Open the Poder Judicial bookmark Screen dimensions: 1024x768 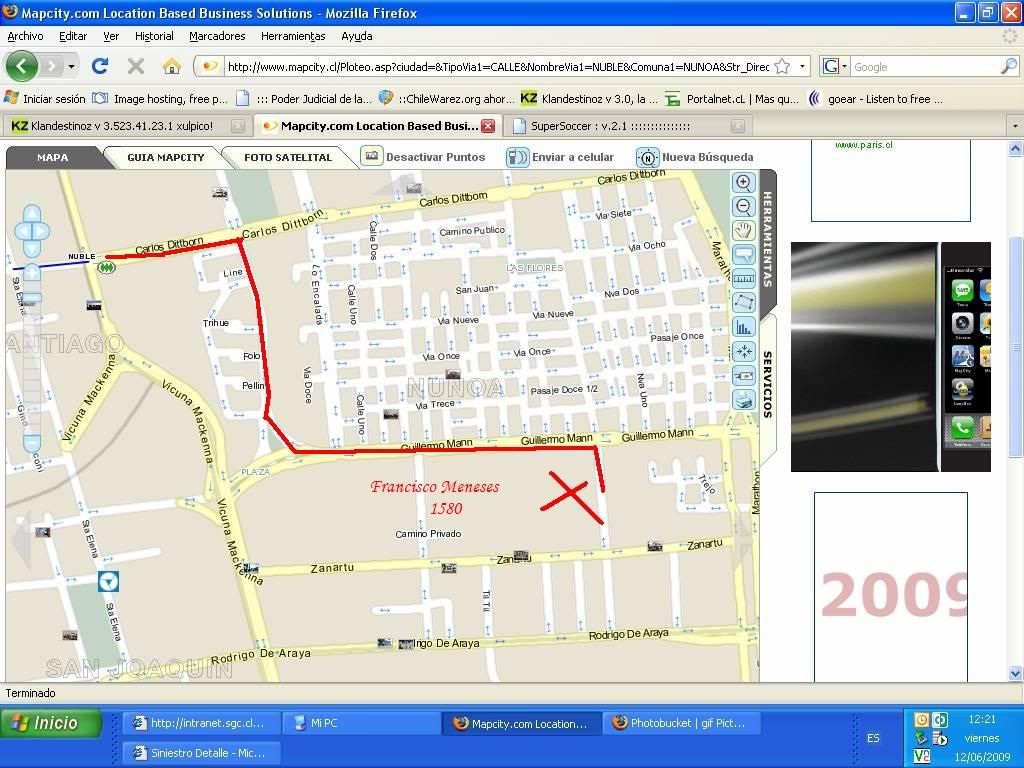point(304,99)
